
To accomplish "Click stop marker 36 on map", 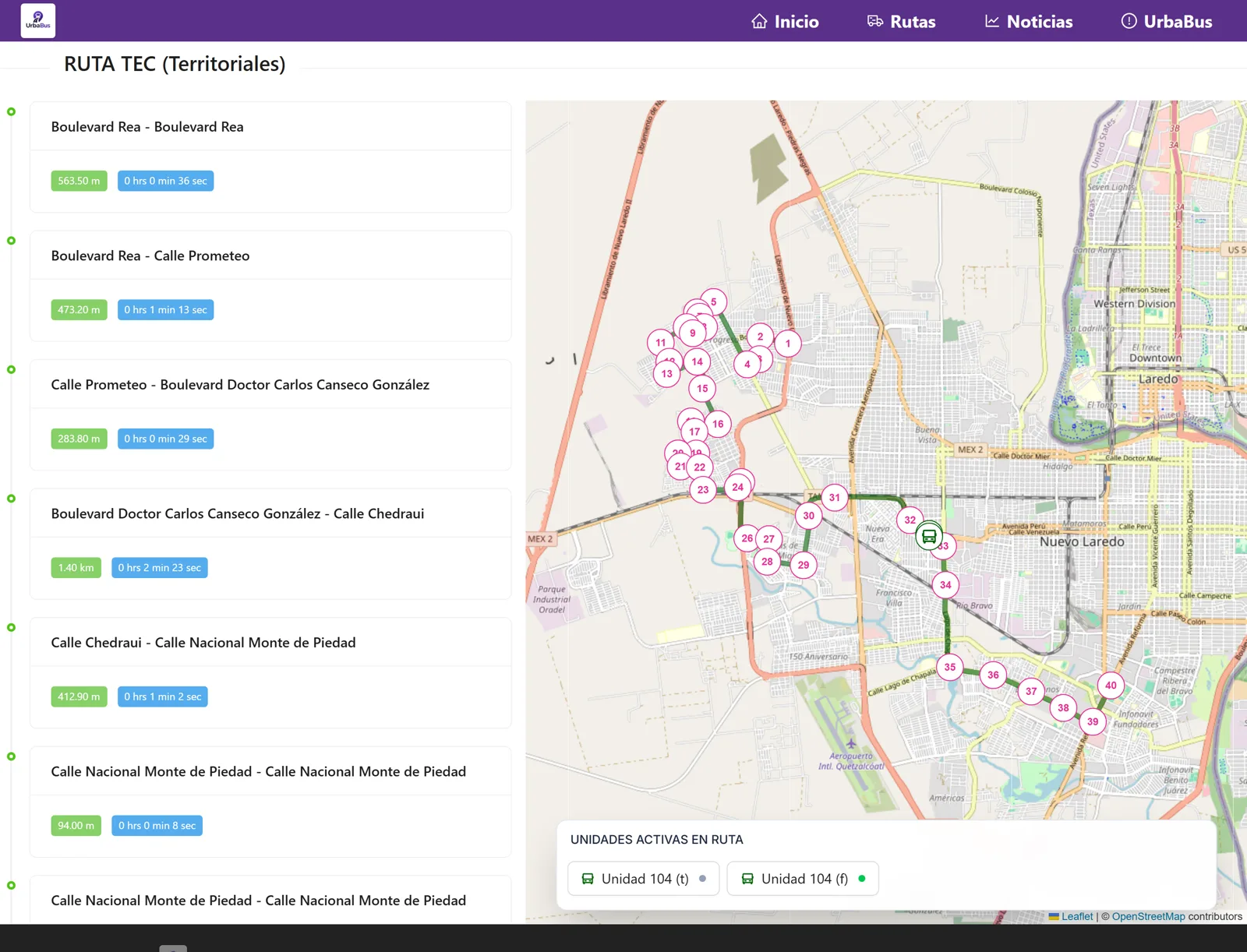I will pyautogui.click(x=993, y=675).
